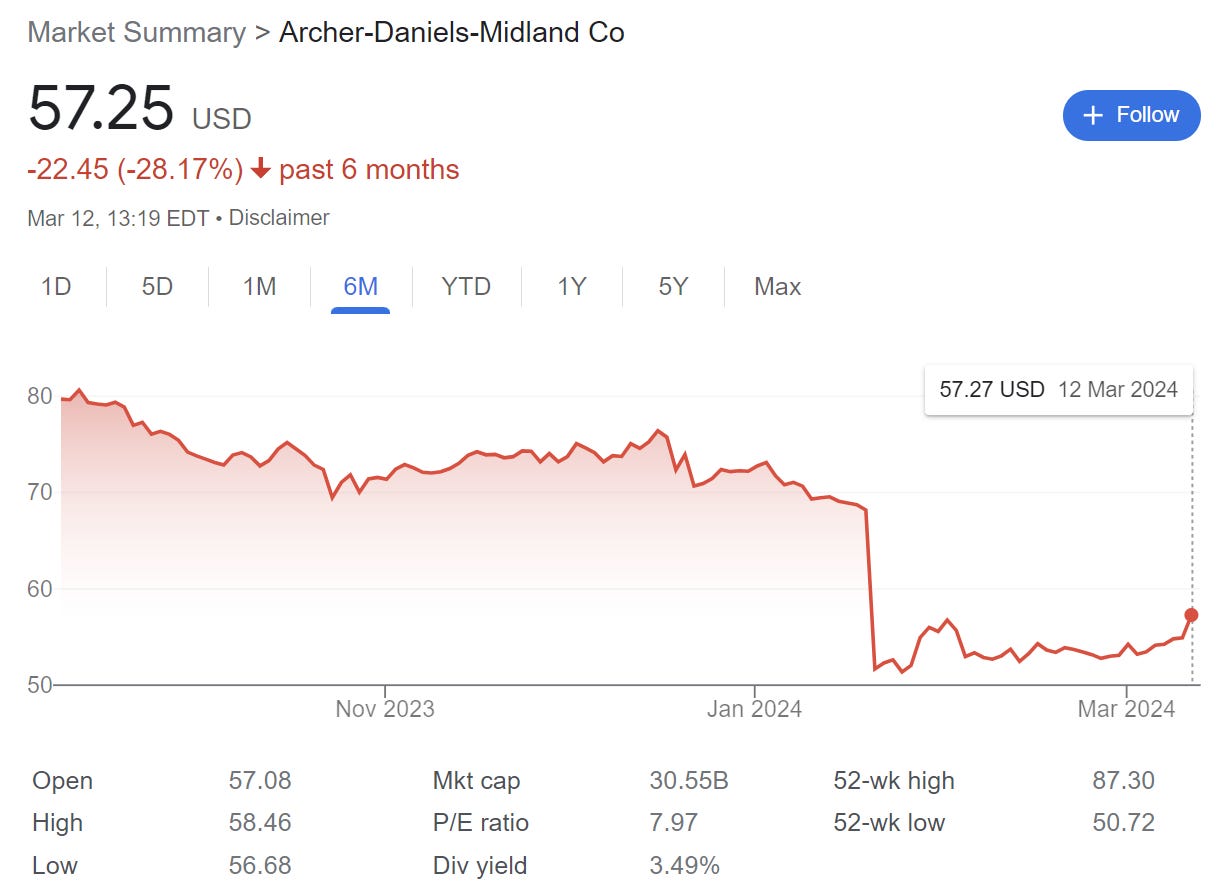Click the Nov 2023 axis label
Screen dimensions: 1223x894
tap(385, 709)
